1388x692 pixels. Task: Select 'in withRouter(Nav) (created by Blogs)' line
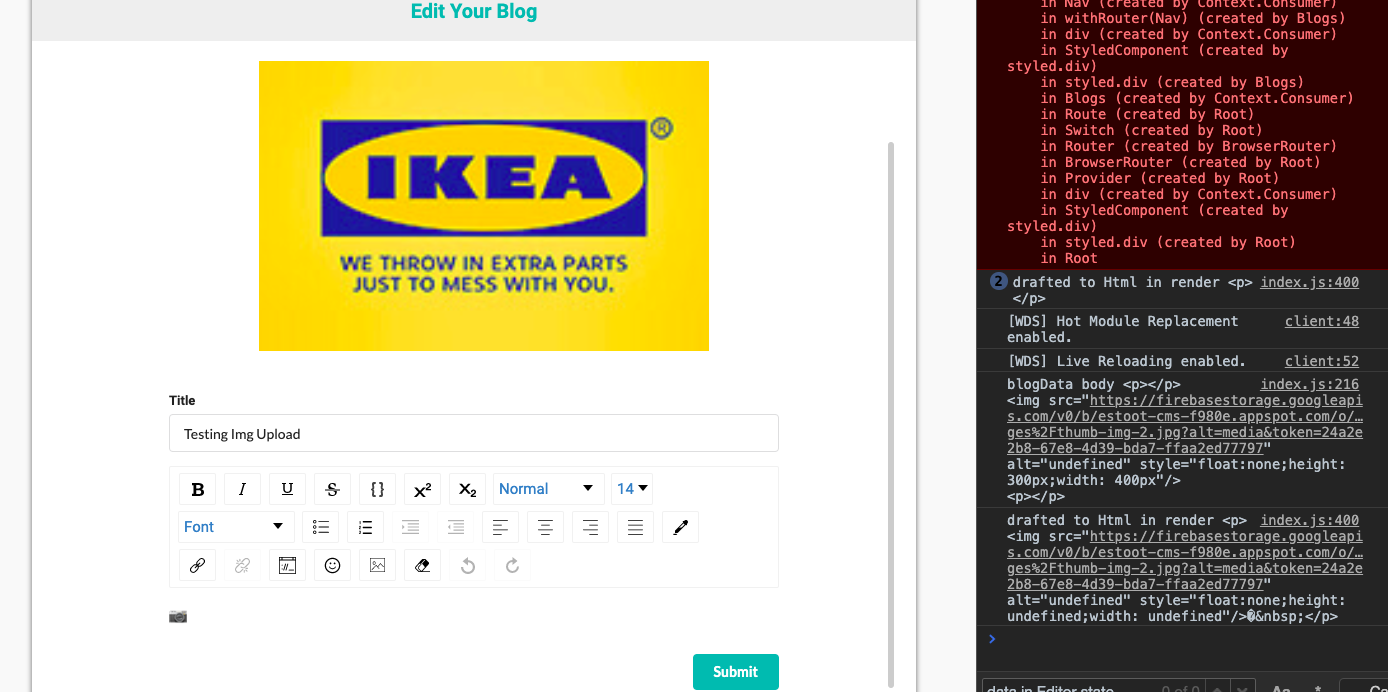point(1193,18)
